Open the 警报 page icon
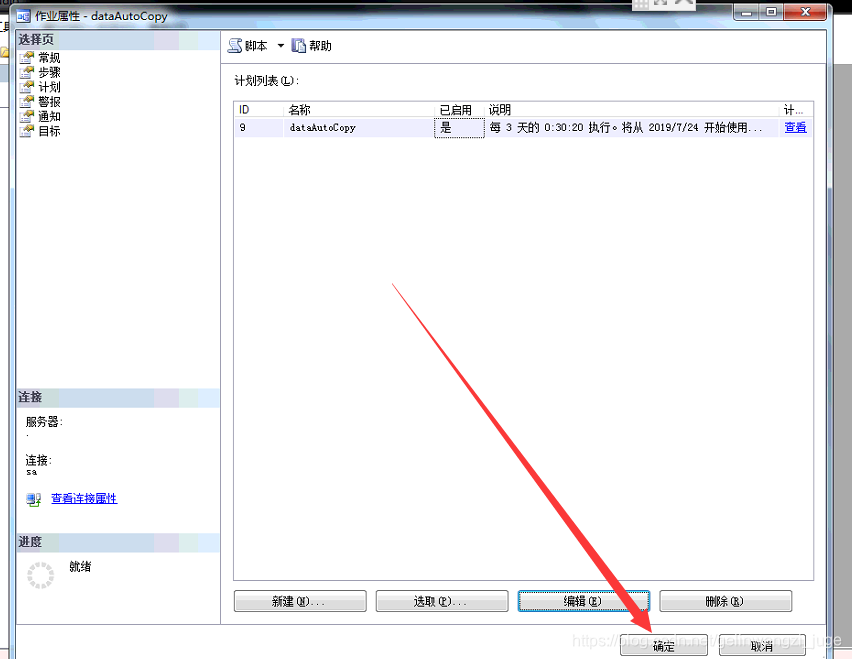The height and width of the screenshot is (659, 852). click(x=27, y=101)
